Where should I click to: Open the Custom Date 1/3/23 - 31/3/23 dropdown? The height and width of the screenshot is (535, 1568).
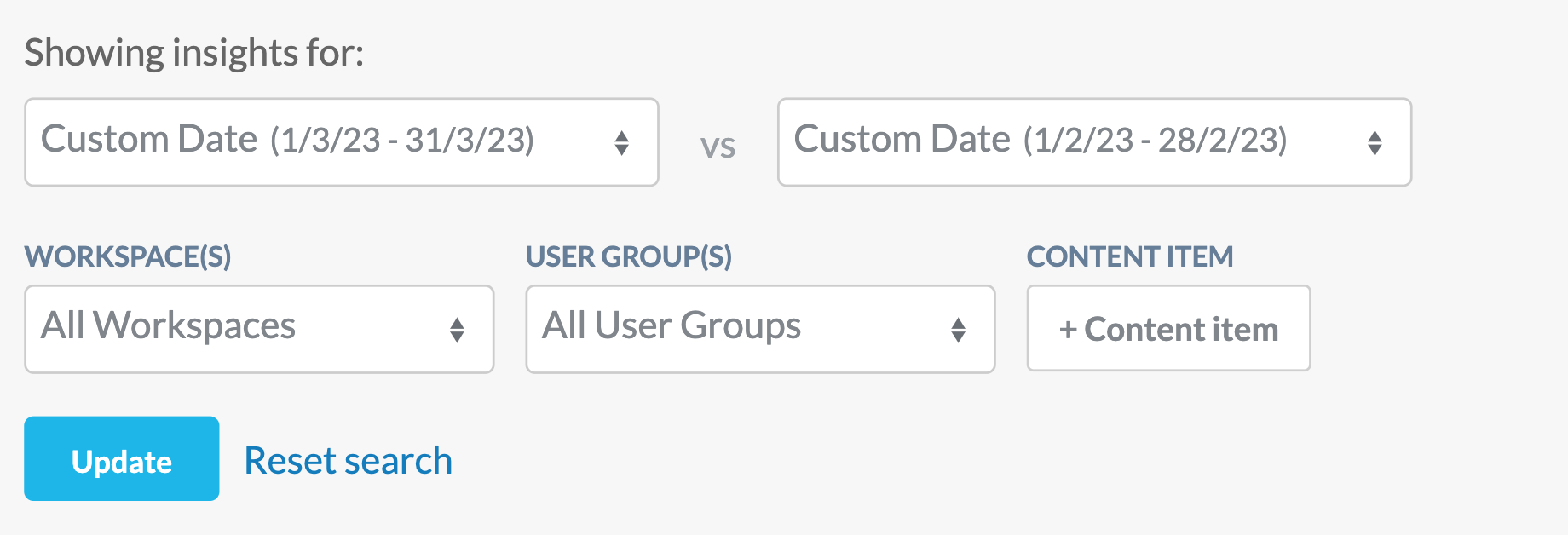pos(342,142)
